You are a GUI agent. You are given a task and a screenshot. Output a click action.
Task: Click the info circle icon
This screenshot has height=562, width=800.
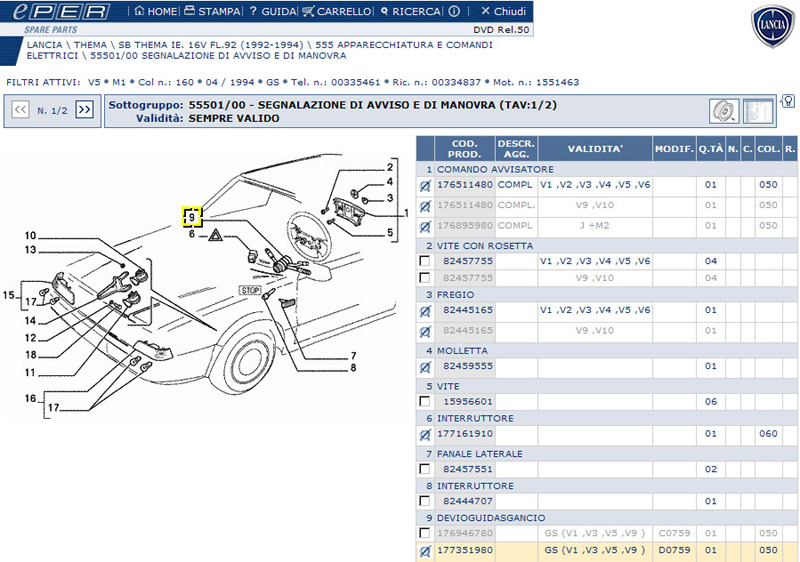click(x=454, y=11)
